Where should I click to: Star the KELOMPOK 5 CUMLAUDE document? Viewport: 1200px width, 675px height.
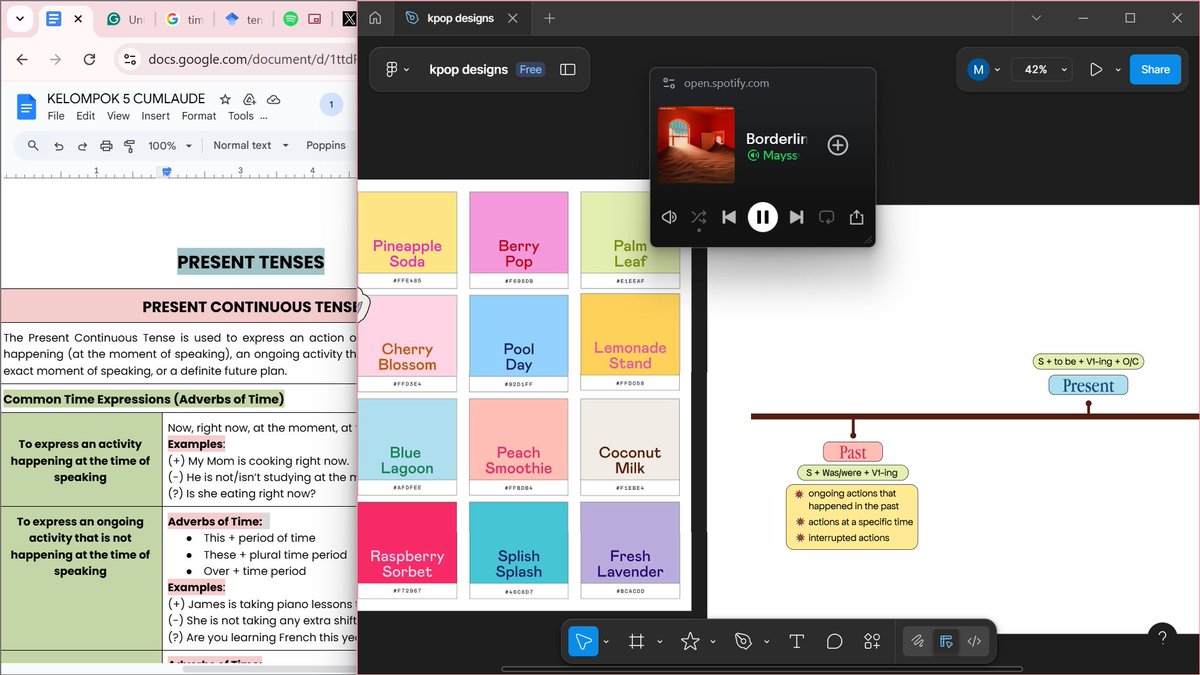click(225, 99)
